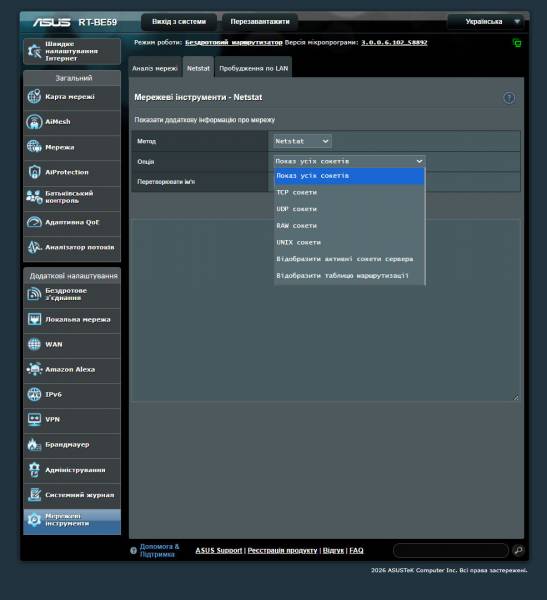The height and width of the screenshot is (600, 547).
Task: Open Бездротовий маршрутизатор mode link
Action: coord(233,42)
